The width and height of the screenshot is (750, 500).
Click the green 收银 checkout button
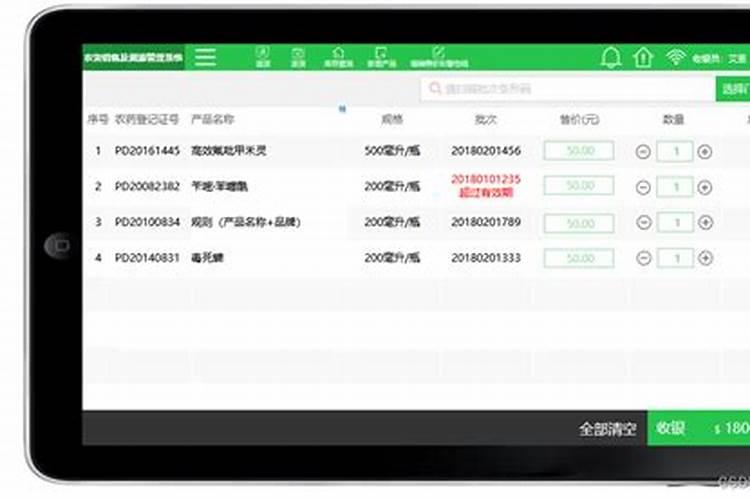tap(698, 428)
